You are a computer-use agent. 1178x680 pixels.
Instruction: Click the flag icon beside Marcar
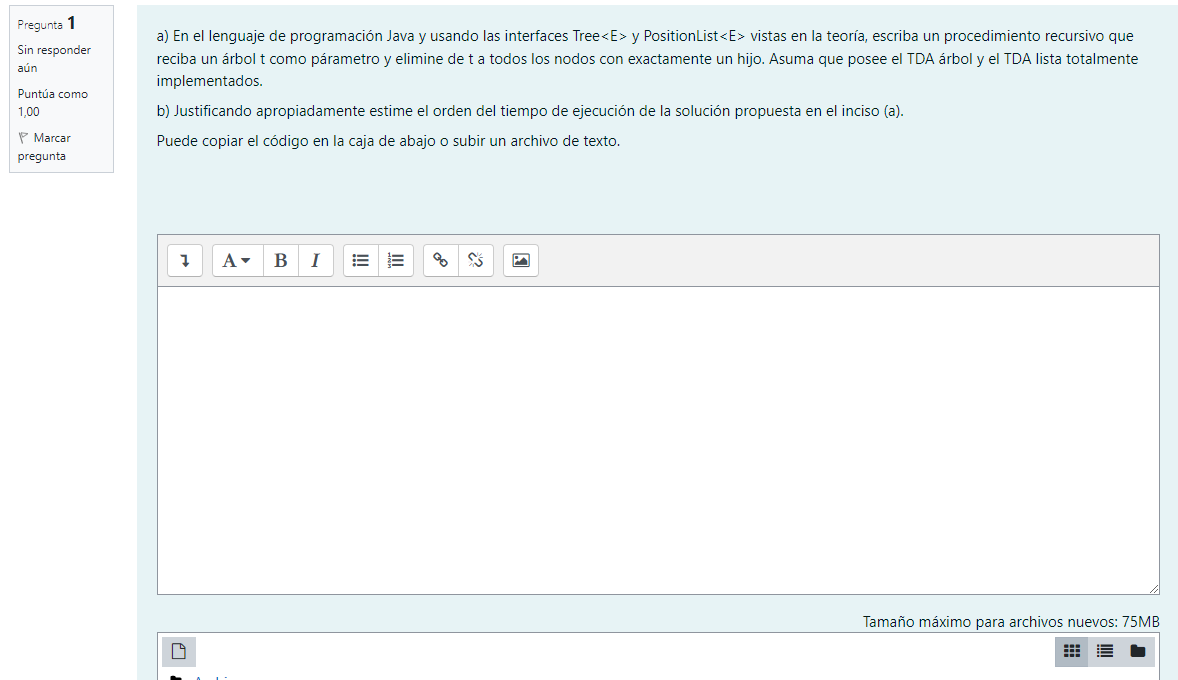[24, 138]
